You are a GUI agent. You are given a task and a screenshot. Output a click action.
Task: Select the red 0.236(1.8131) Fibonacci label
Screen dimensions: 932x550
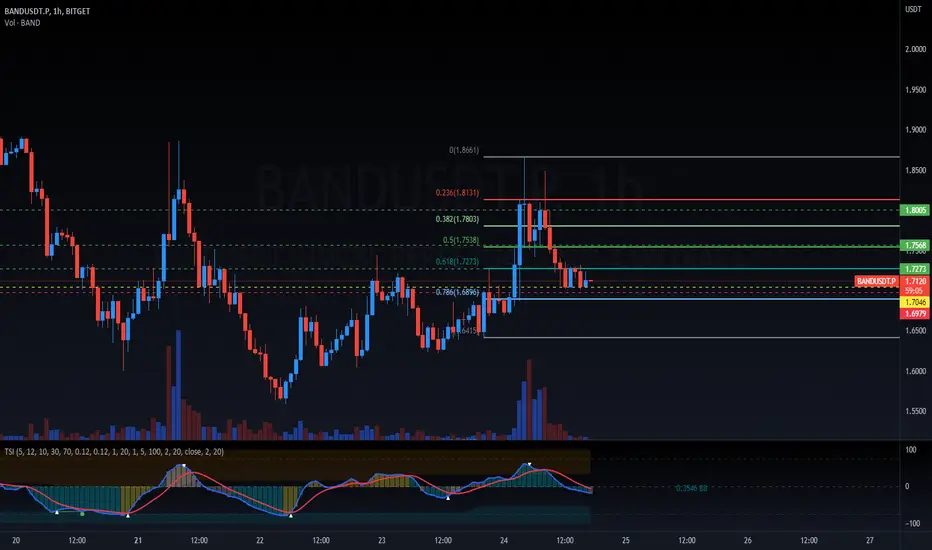click(x=457, y=193)
